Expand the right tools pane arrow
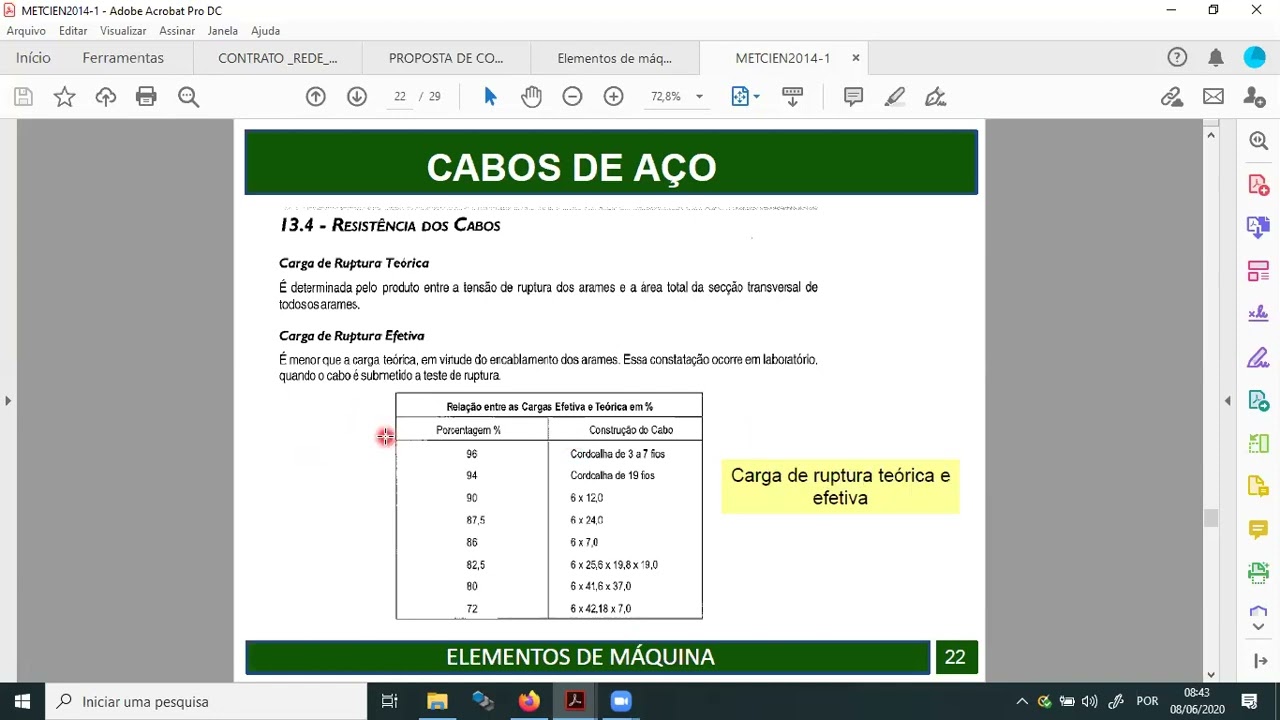1280x720 pixels. point(1260,661)
